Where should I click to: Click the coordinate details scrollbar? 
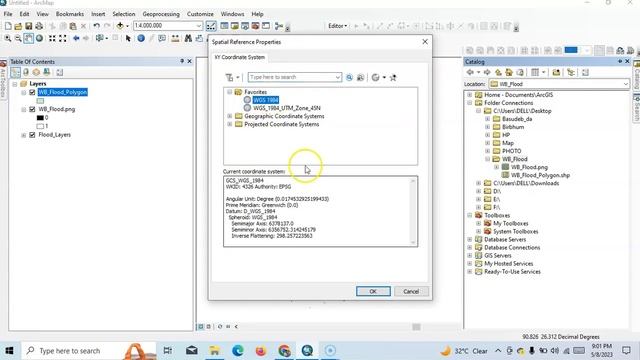413,211
